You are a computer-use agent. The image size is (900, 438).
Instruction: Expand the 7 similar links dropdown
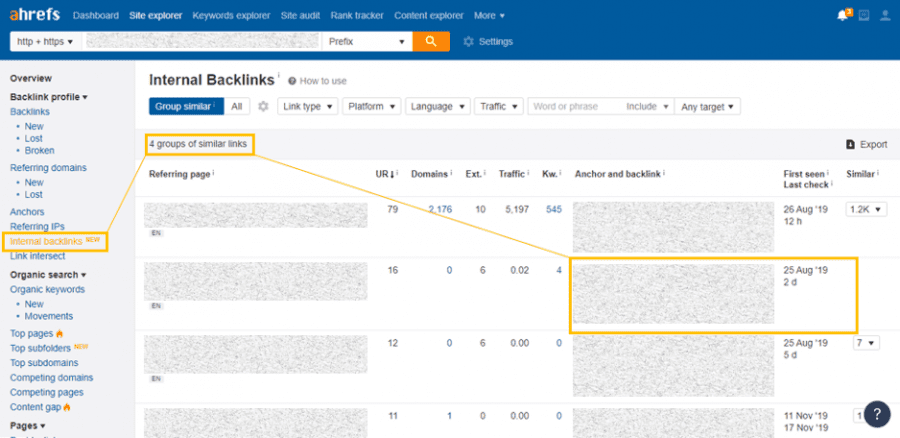(x=866, y=343)
